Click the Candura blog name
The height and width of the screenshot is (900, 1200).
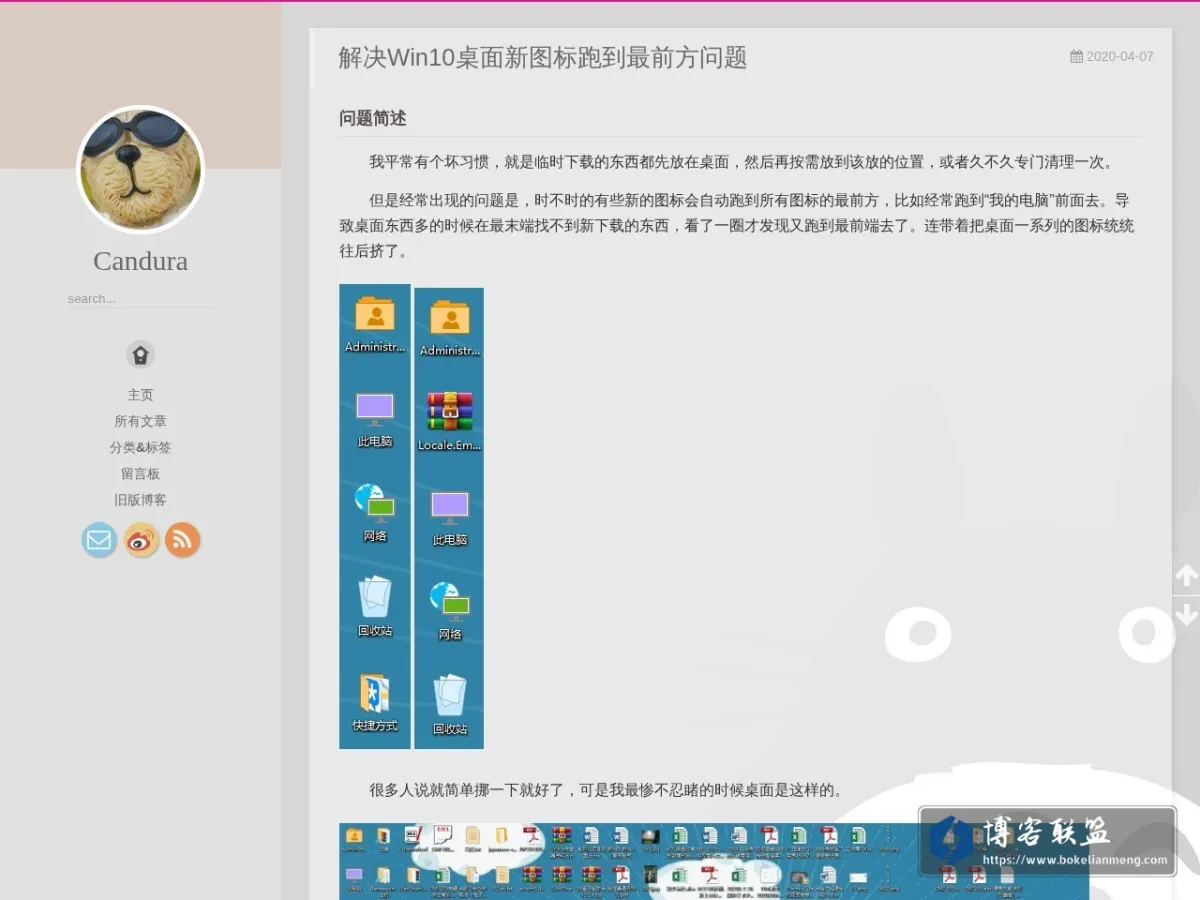(x=141, y=261)
